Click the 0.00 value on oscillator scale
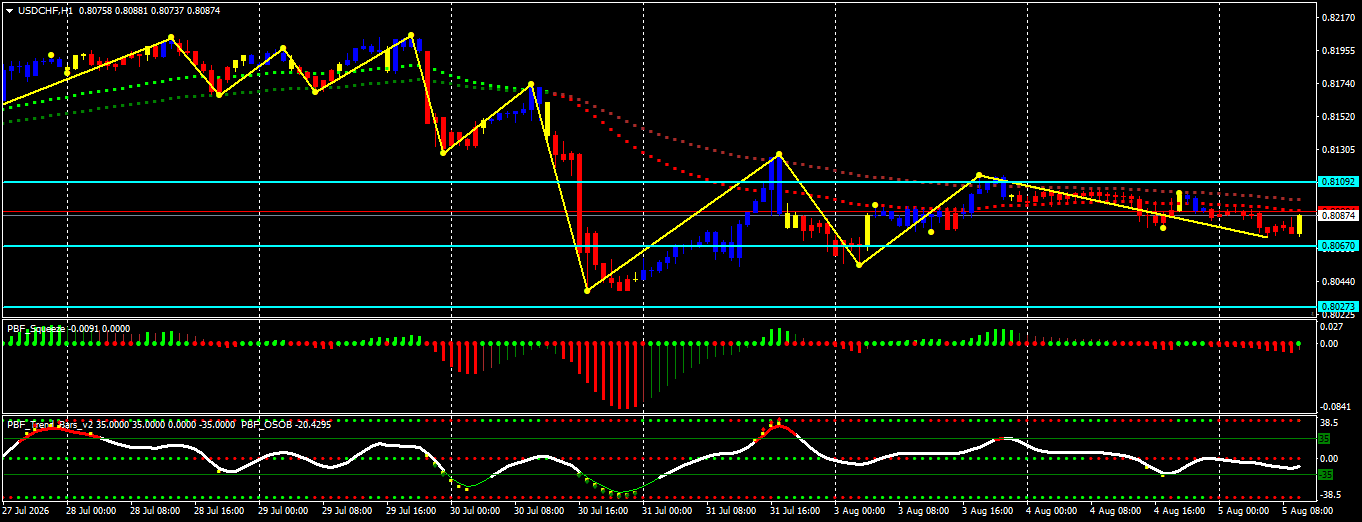This screenshot has width=1362, height=522. click(x=1329, y=459)
